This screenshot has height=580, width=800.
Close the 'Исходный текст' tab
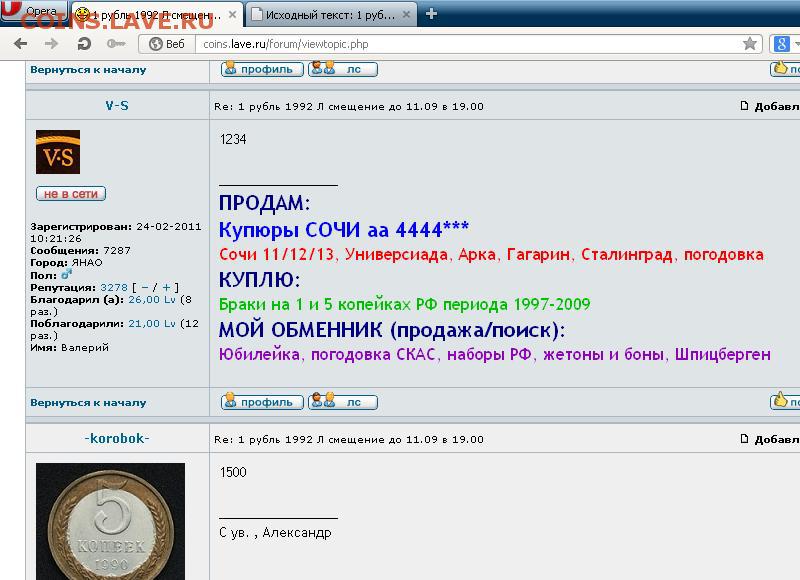(407, 14)
